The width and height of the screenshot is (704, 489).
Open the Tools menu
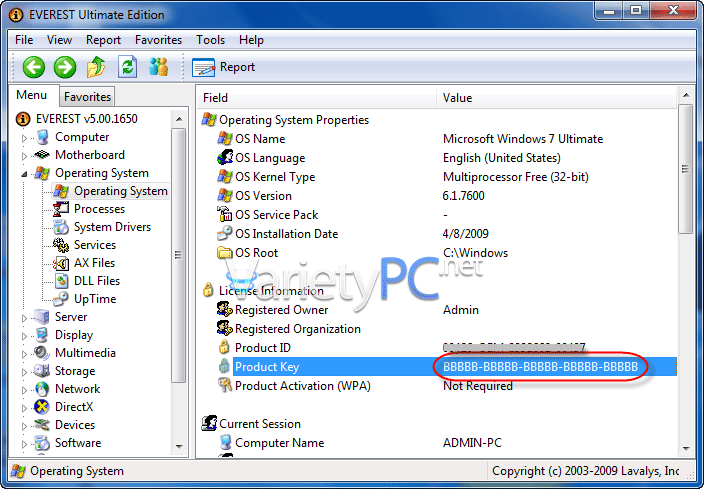[210, 40]
